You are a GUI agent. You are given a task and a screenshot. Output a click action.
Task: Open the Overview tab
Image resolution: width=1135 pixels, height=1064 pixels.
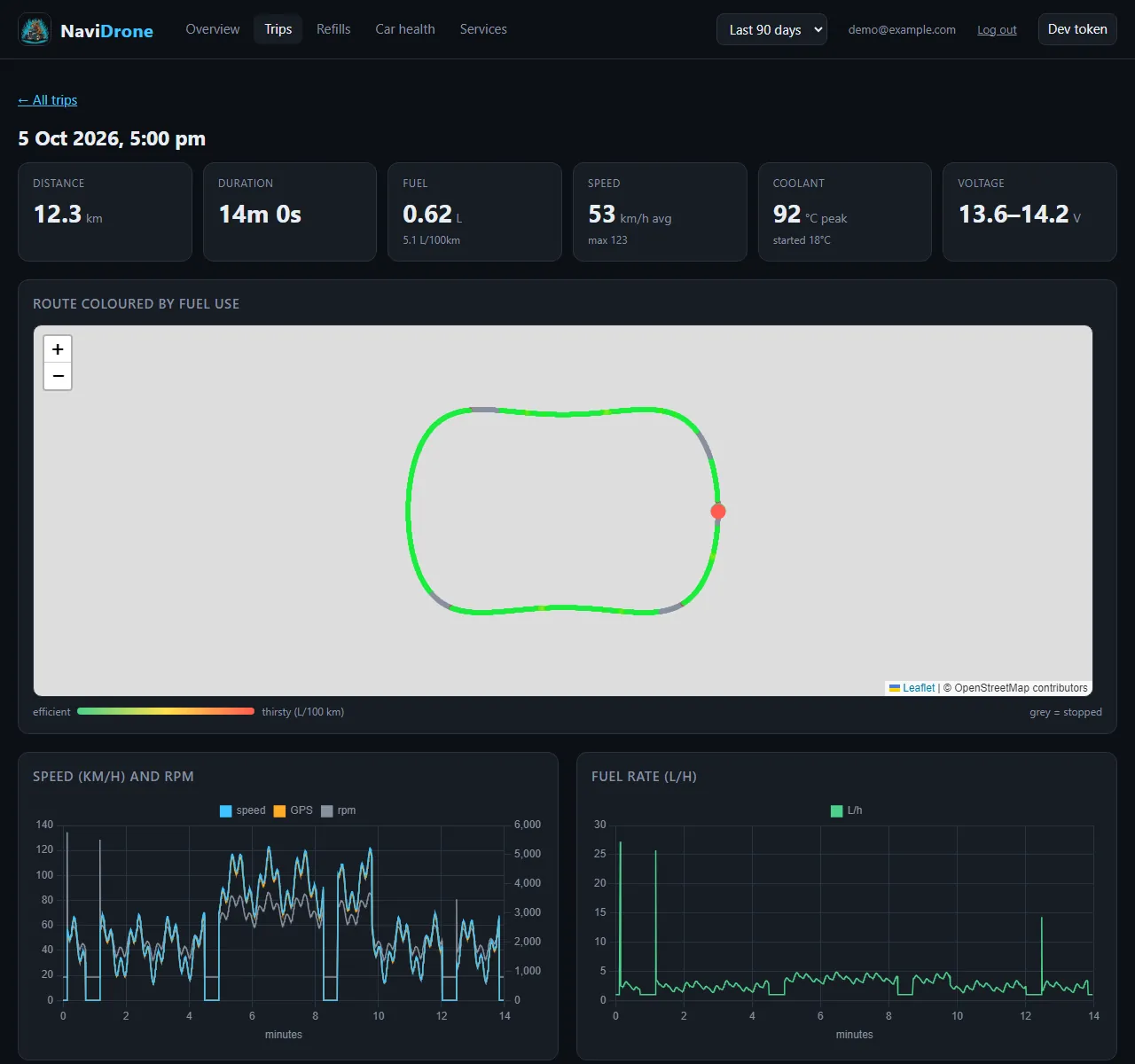[213, 29]
